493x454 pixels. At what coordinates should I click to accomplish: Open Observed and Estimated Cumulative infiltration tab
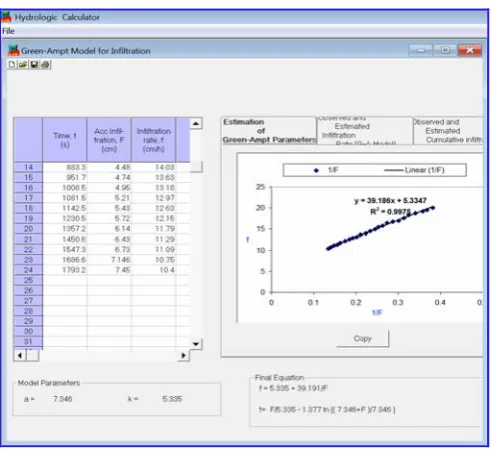tap(448, 131)
